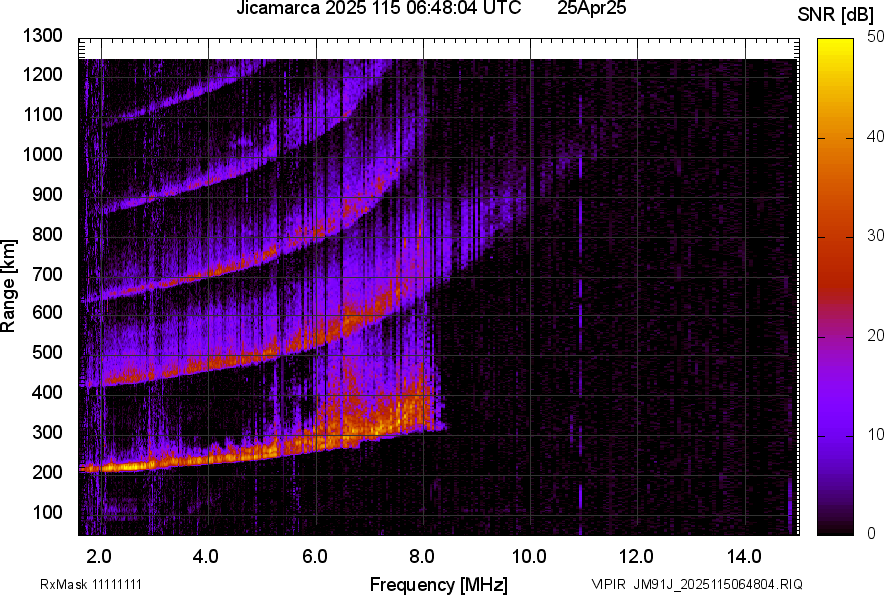
Task: Click the date label '25Apr25'
Action: click(x=591, y=8)
